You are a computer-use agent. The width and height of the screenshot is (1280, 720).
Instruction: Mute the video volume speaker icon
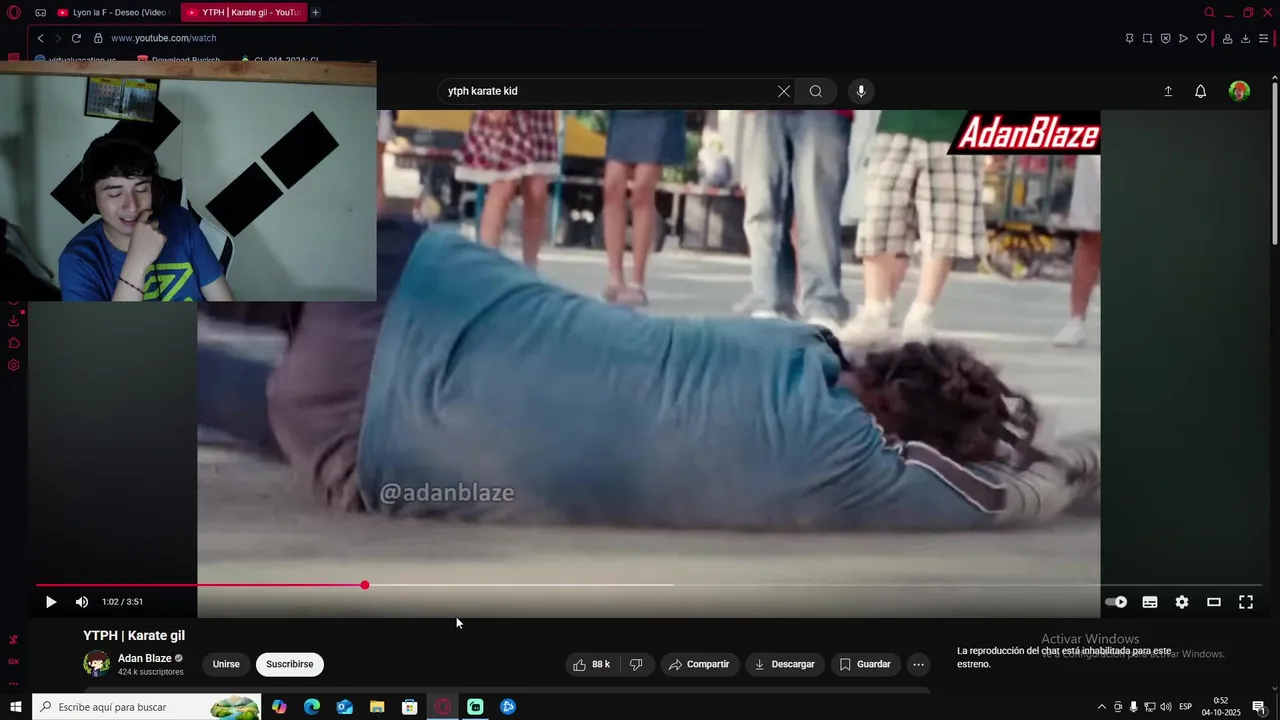pos(82,602)
